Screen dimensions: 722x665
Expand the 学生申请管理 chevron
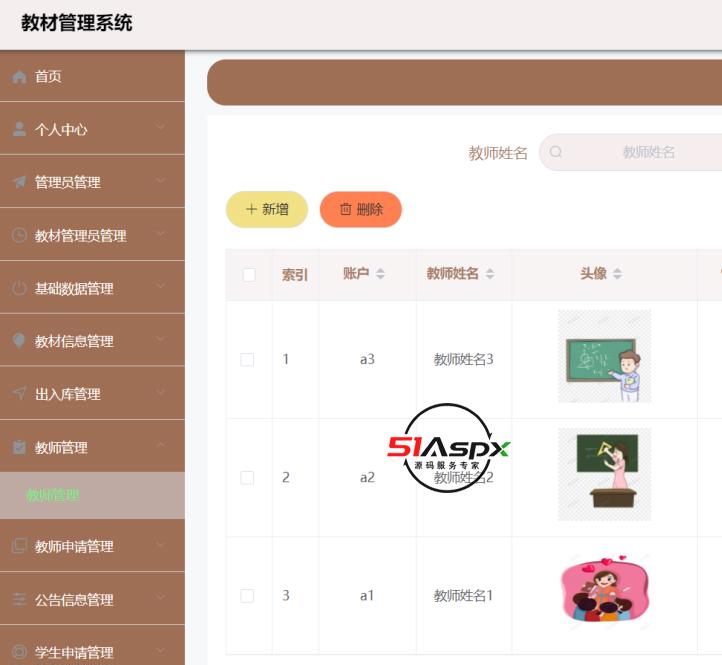(x=161, y=650)
